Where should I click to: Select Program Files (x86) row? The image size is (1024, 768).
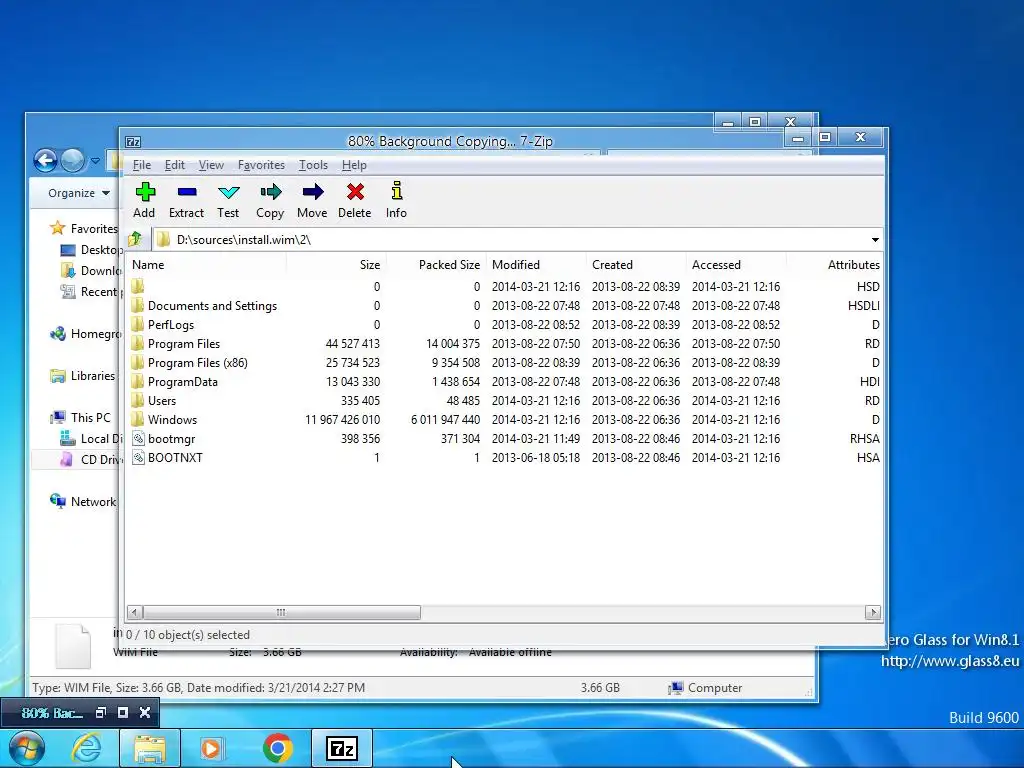505,362
